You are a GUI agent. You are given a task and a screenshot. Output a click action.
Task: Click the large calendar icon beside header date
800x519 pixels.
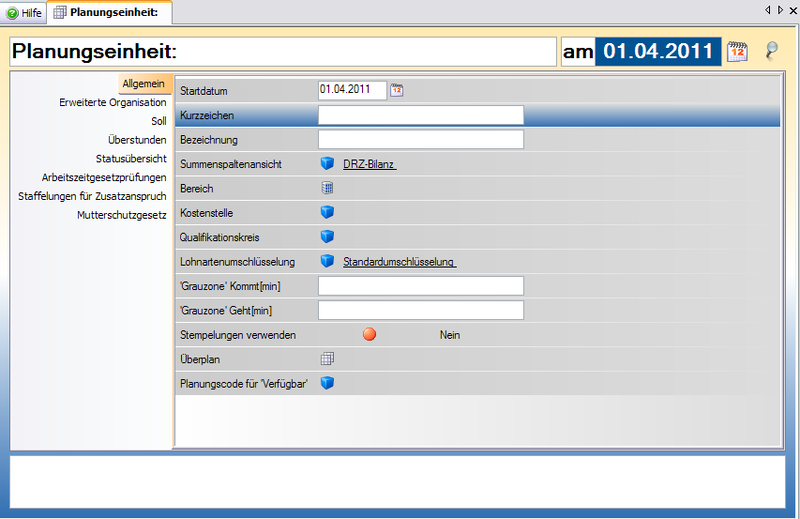[x=737, y=52]
